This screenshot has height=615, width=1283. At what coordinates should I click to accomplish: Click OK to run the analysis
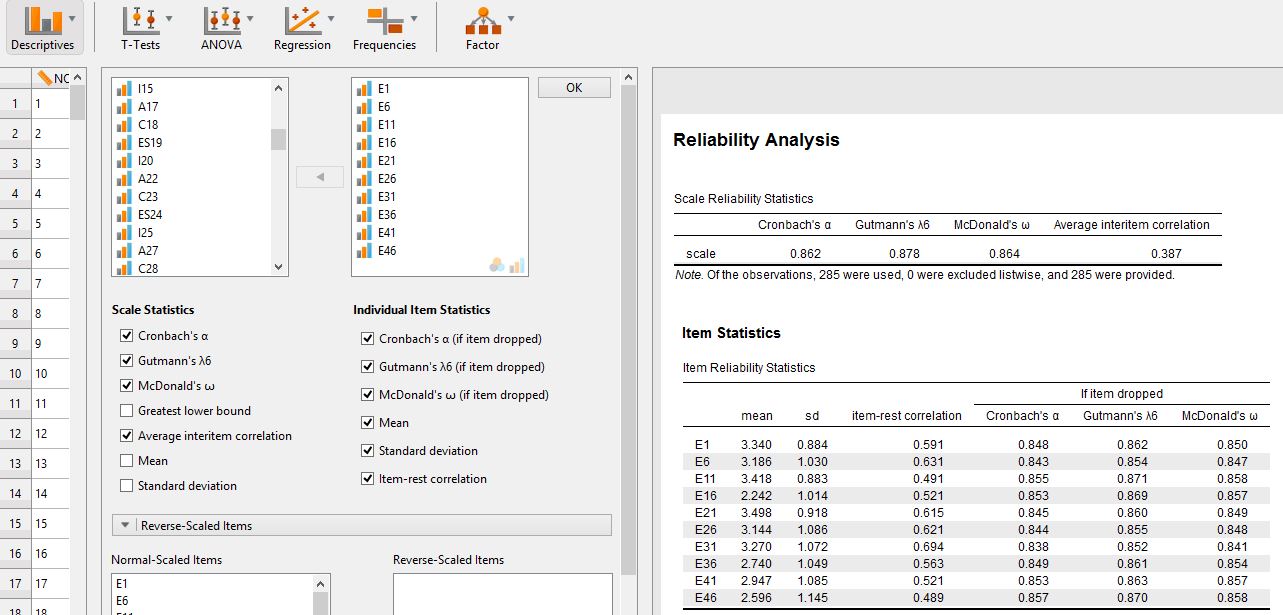[x=573, y=87]
